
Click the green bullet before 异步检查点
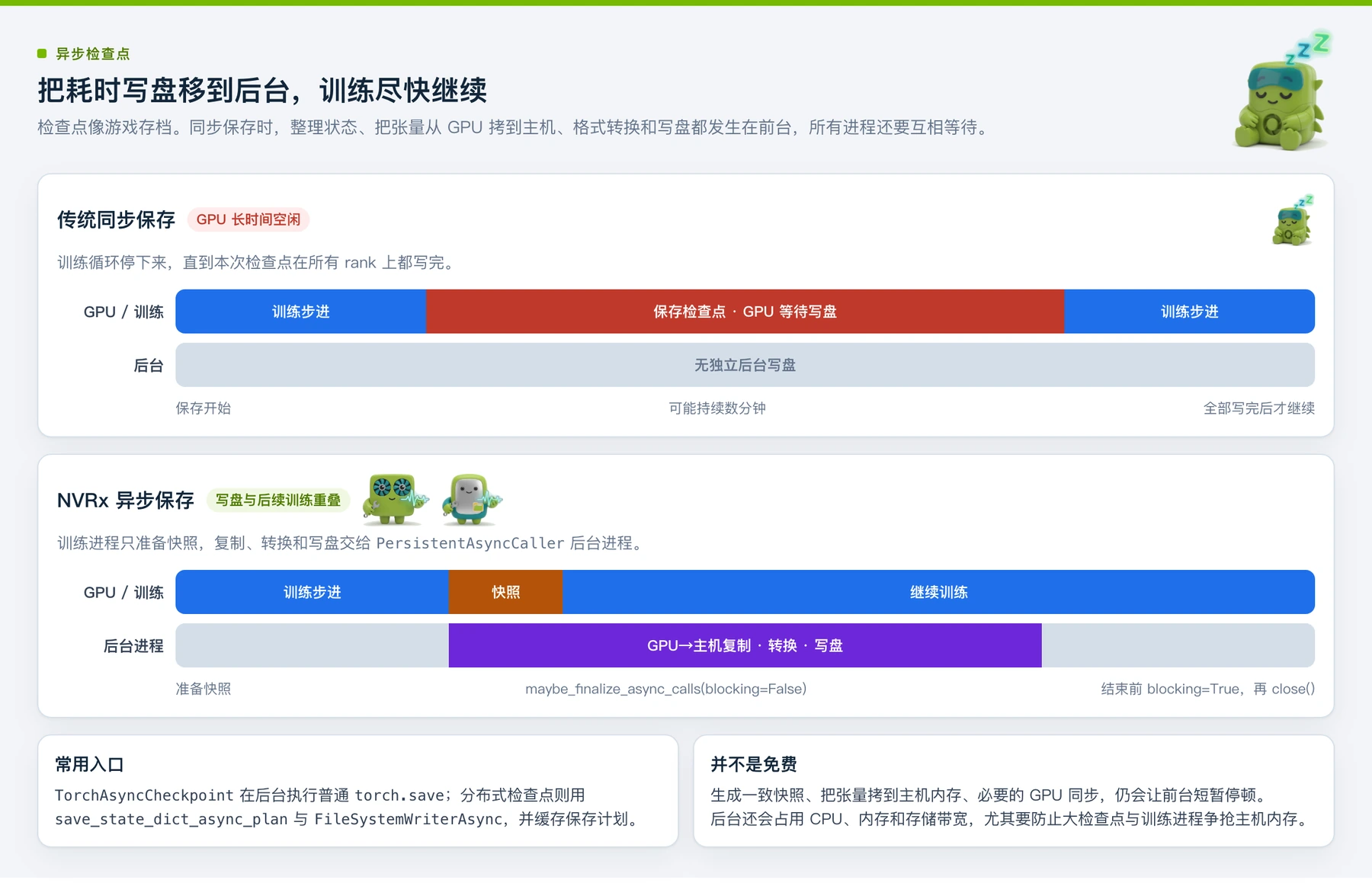[42, 53]
